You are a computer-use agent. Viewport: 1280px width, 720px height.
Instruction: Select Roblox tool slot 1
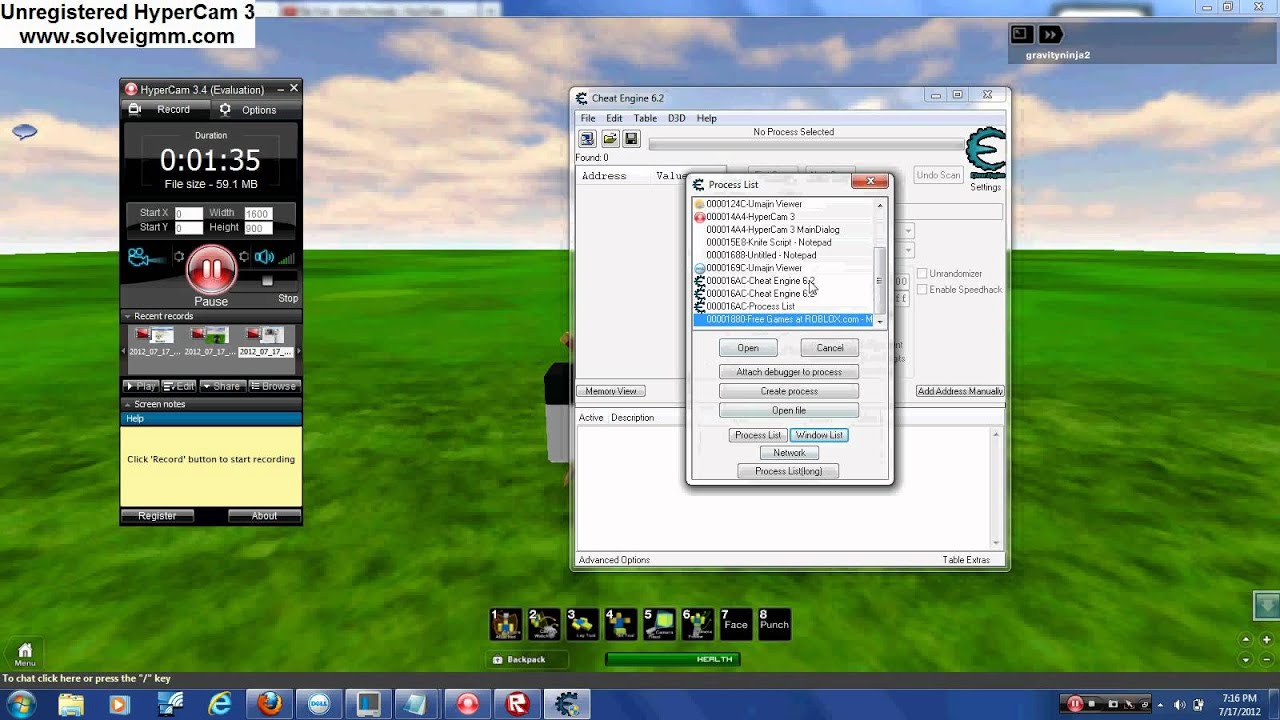pyautogui.click(x=506, y=624)
